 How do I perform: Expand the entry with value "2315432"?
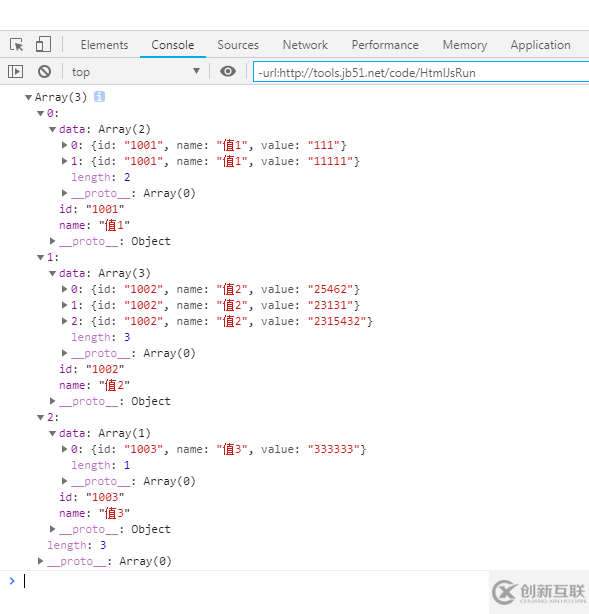pos(65,321)
